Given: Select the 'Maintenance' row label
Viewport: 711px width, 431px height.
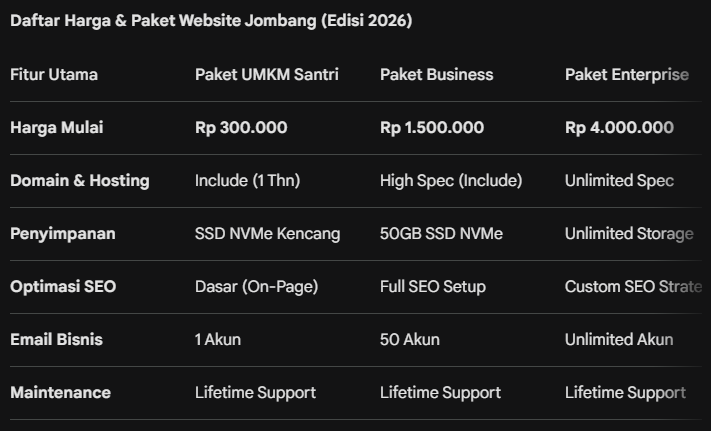Looking at the screenshot, I should 60,392.
